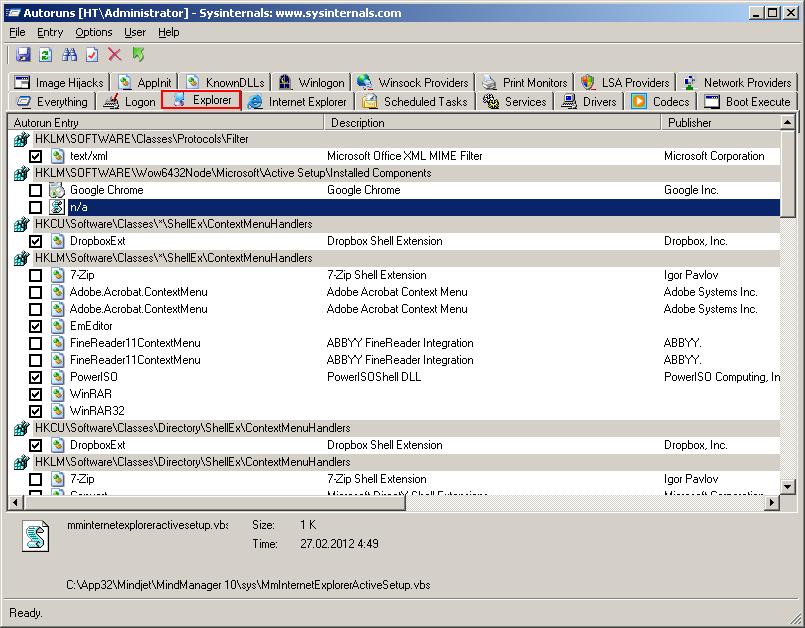Click the Save toolbar icon
Viewport: 805px width, 628px height.
tap(24, 55)
